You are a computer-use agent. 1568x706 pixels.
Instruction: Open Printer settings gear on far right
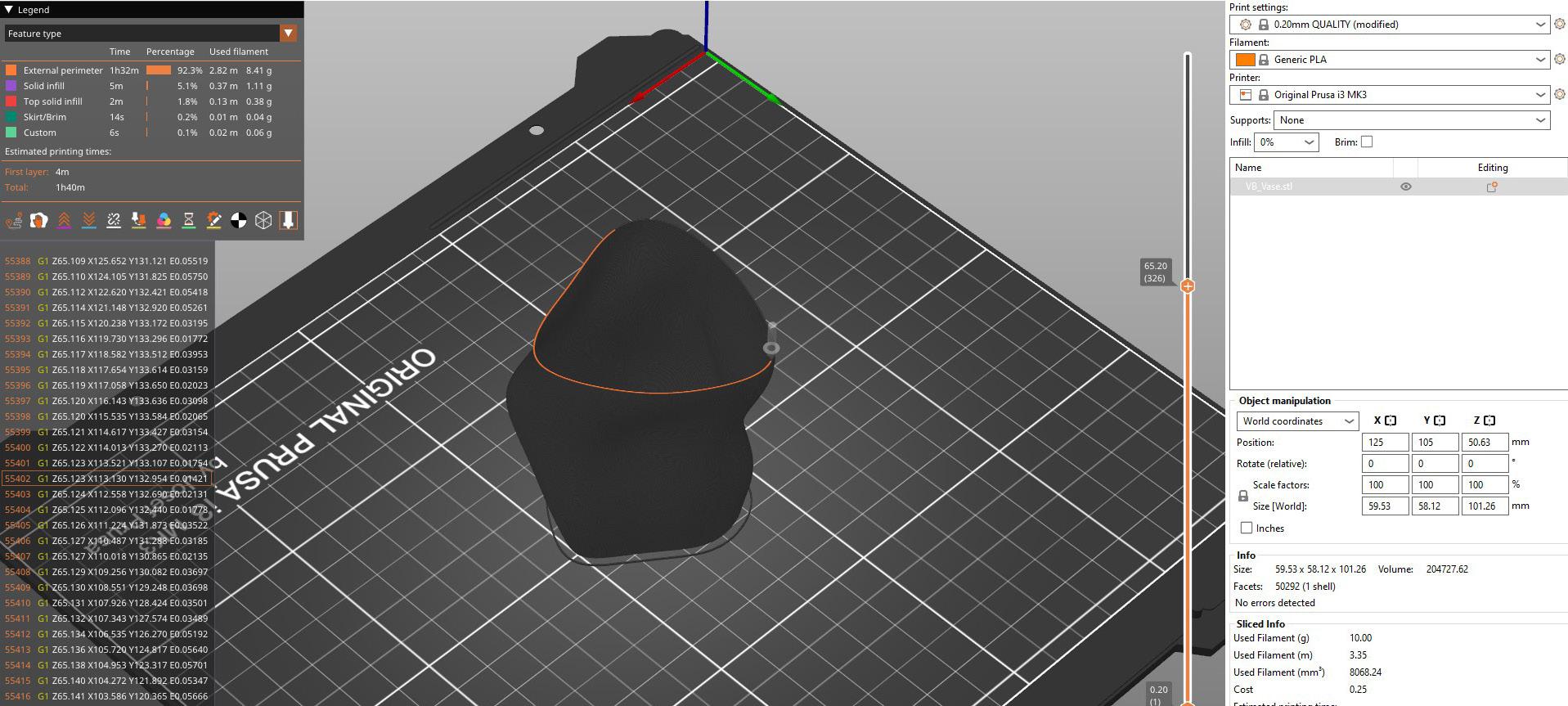point(1559,95)
